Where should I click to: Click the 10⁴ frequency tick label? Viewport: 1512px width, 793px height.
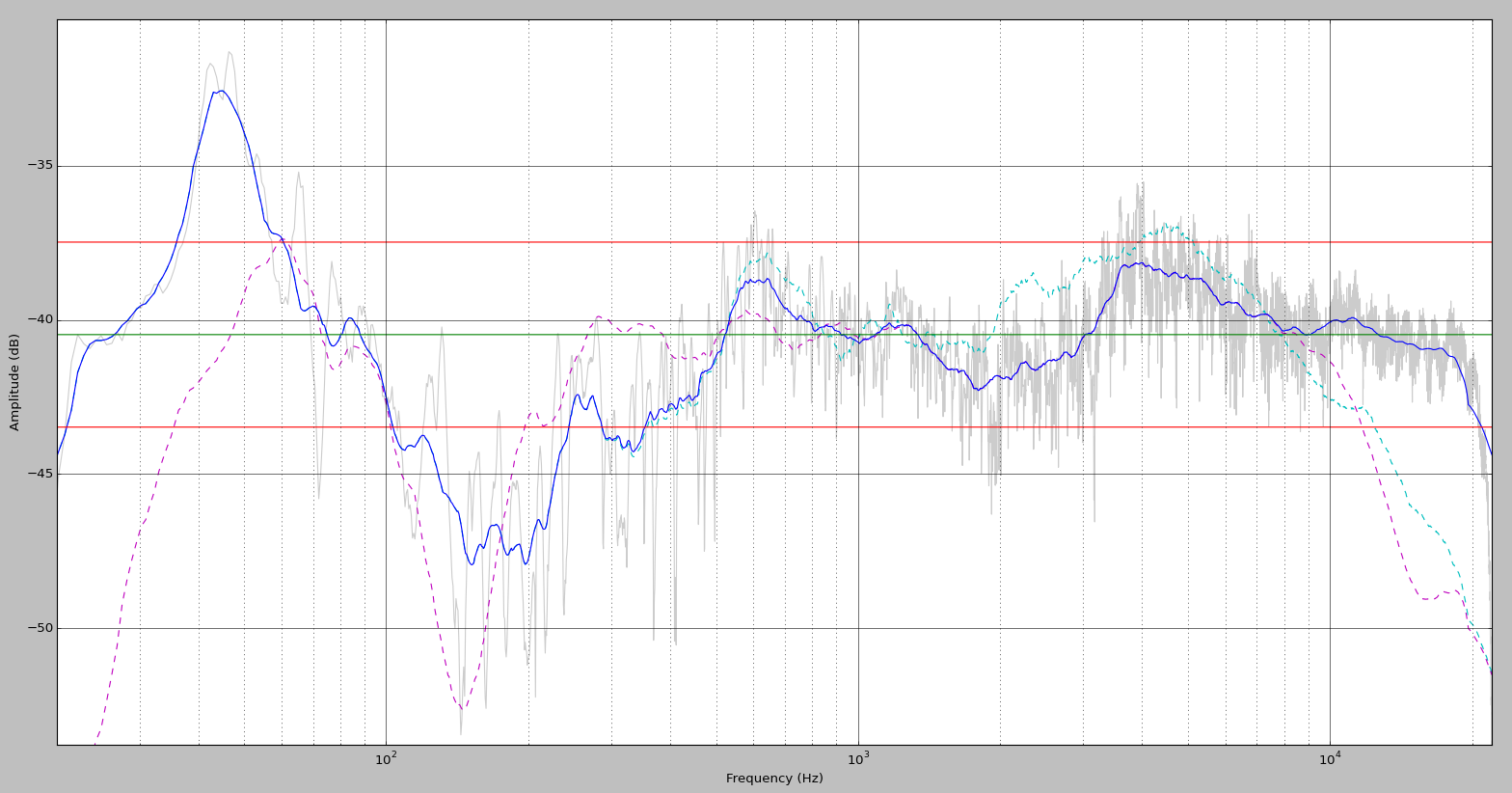click(1330, 758)
